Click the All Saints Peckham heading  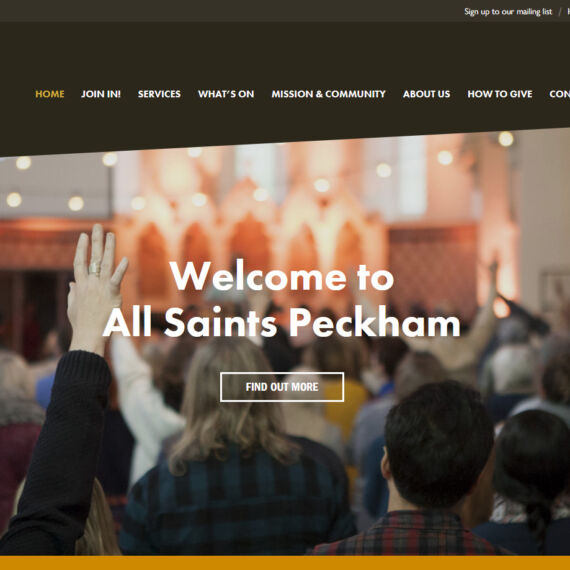[282, 322]
